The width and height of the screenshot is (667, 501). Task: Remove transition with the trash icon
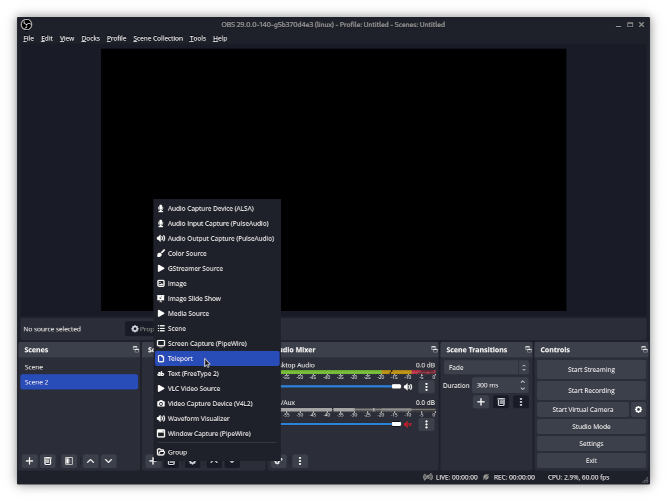501,402
